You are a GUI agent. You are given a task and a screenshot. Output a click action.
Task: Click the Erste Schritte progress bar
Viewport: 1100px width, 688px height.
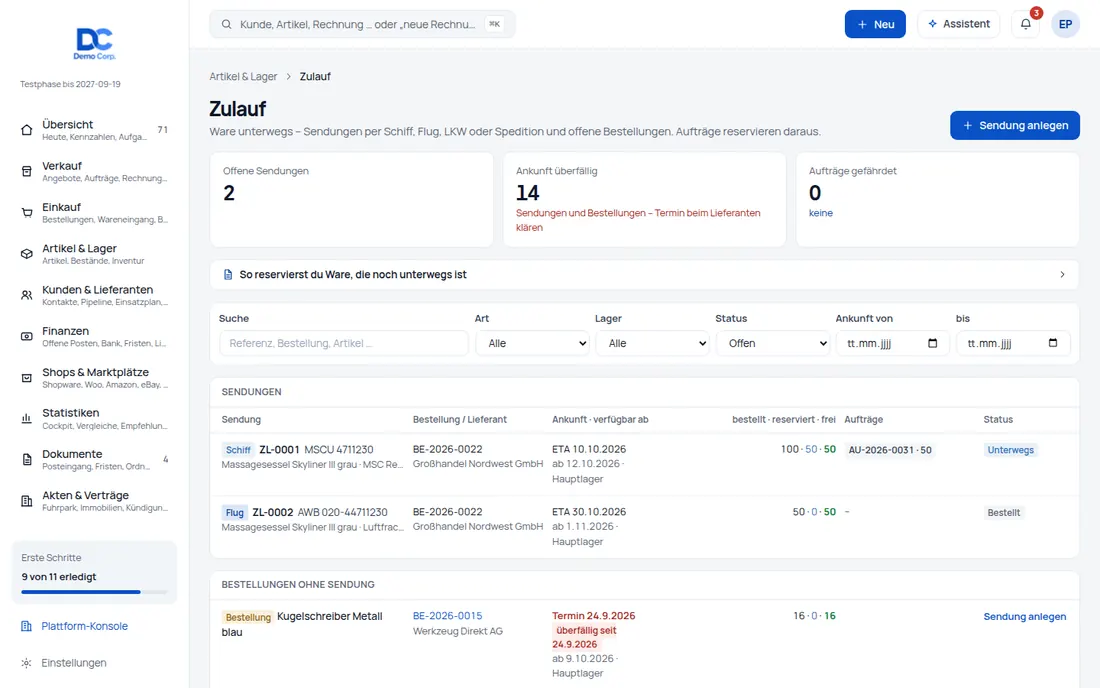tap(94, 592)
